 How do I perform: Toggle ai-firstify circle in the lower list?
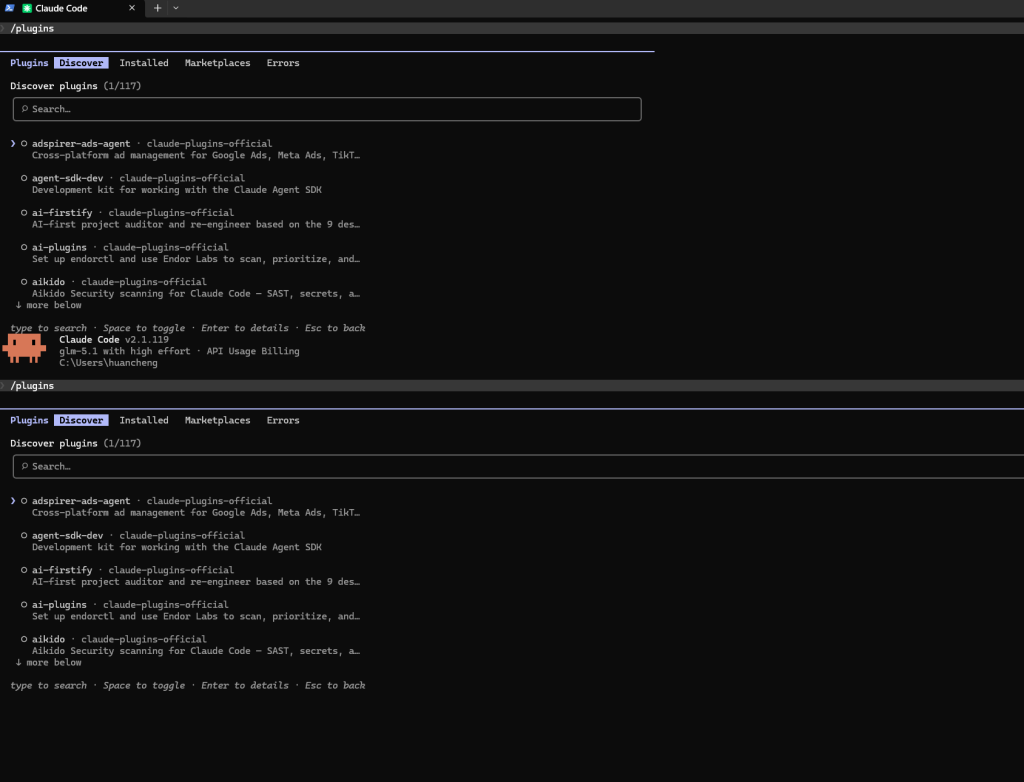pos(24,570)
